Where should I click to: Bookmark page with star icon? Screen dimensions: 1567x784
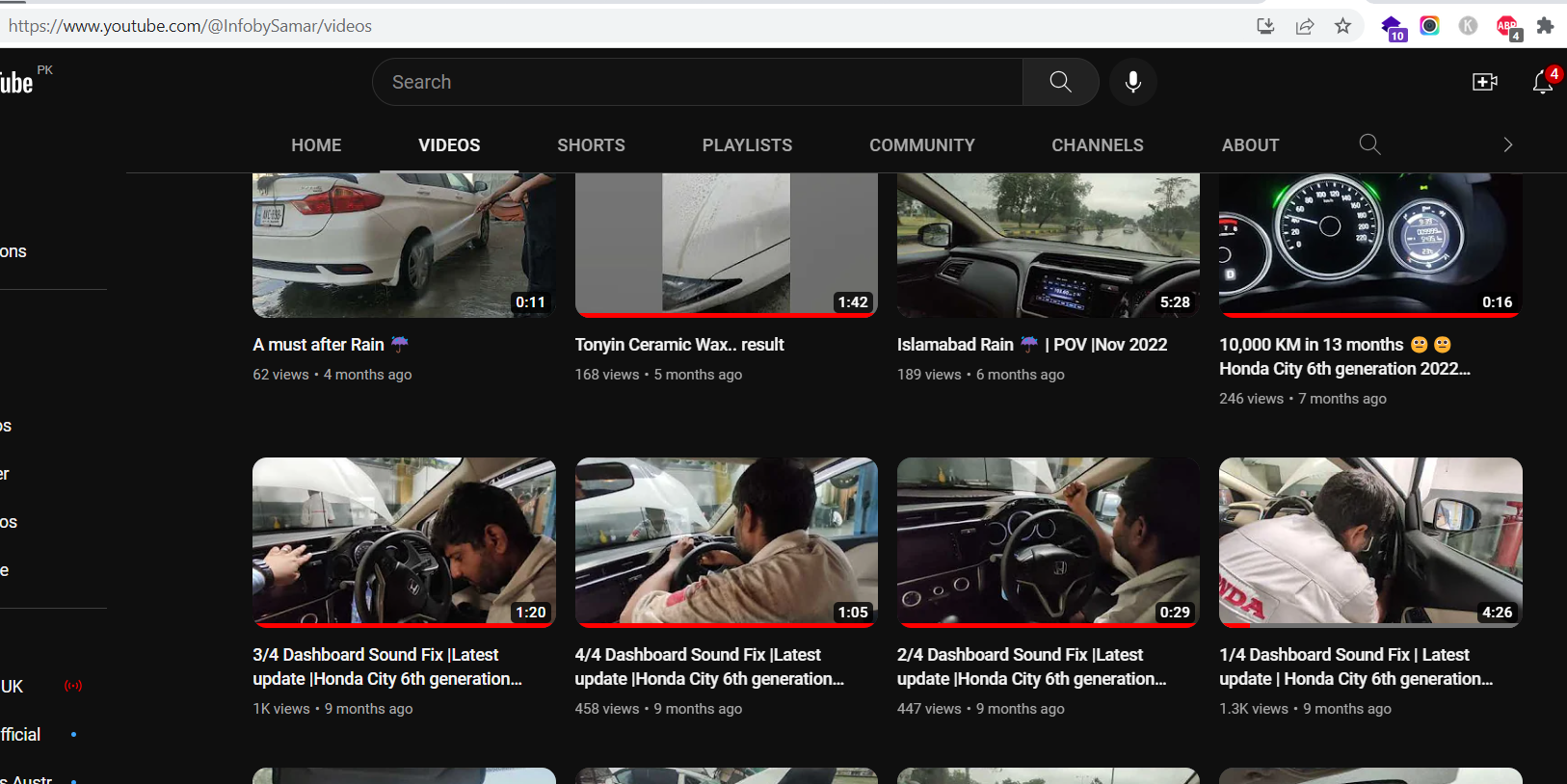[x=1342, y=26]
